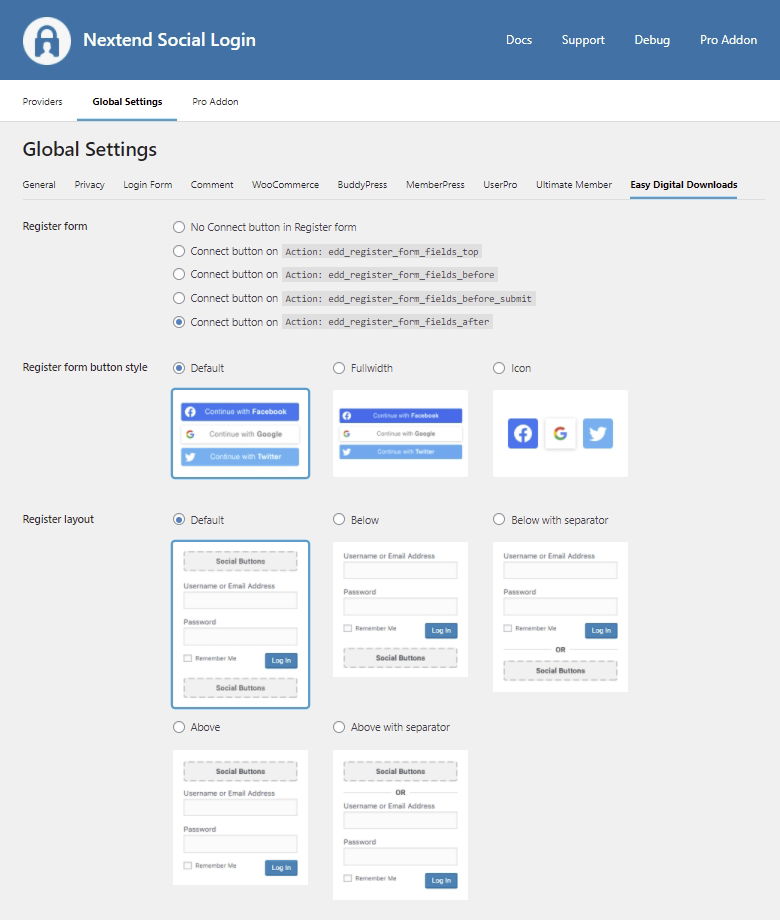Screen dimensions: 780x920
Task: Select the Fullwidth button style radio
Action: click(x=339, y=368)
